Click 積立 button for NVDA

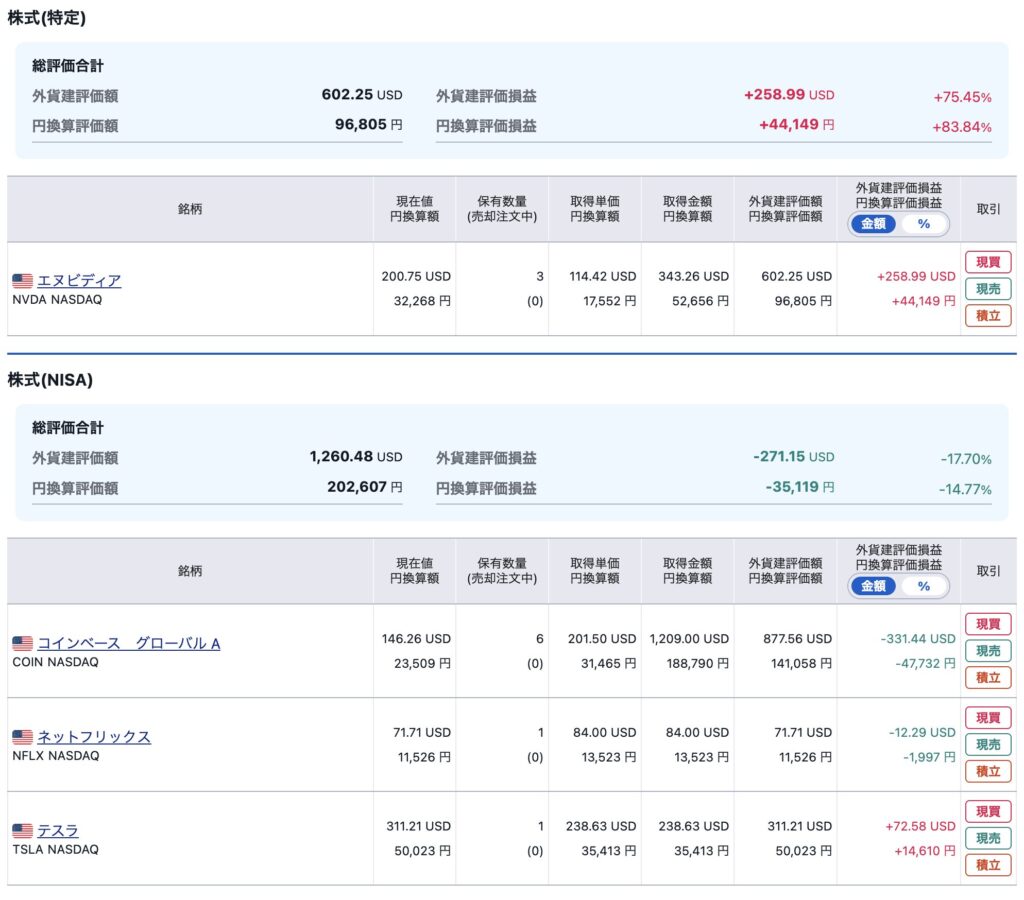[x=988, y=315]
